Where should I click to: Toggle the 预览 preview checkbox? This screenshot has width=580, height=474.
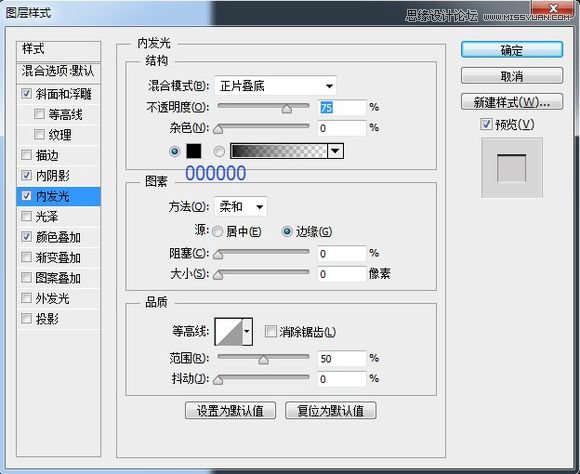(486, 124)
